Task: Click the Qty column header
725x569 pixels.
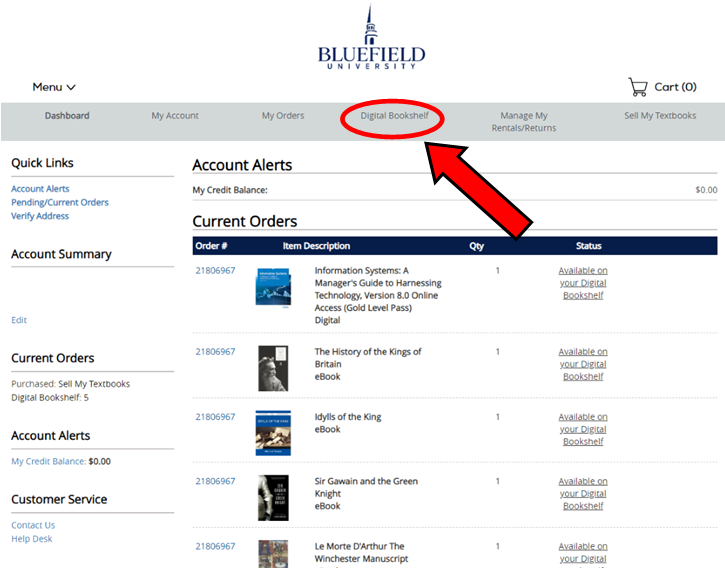Action: tap(476, 246)
